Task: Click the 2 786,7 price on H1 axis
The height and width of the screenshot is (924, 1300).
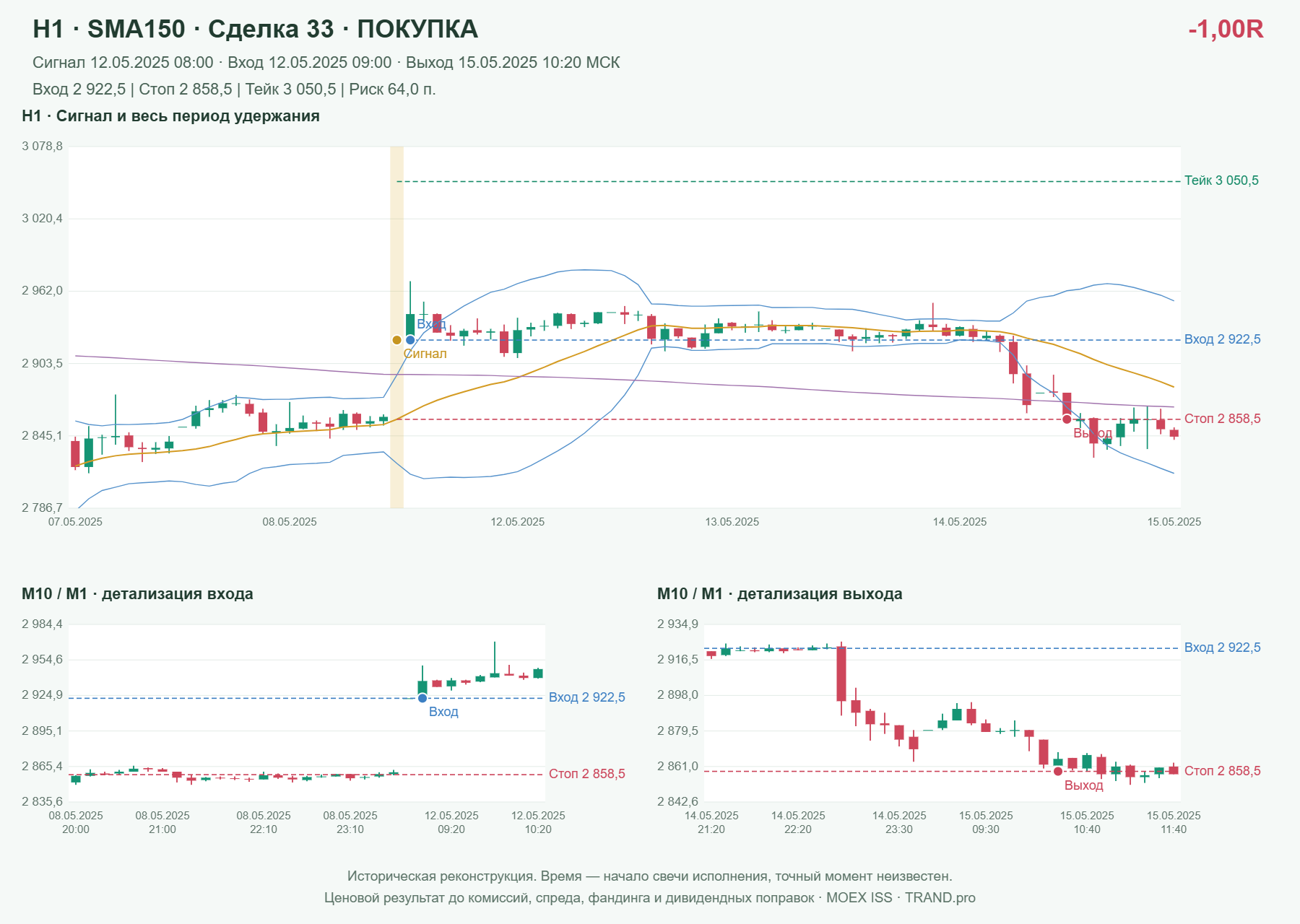Action: pos(42,507)
